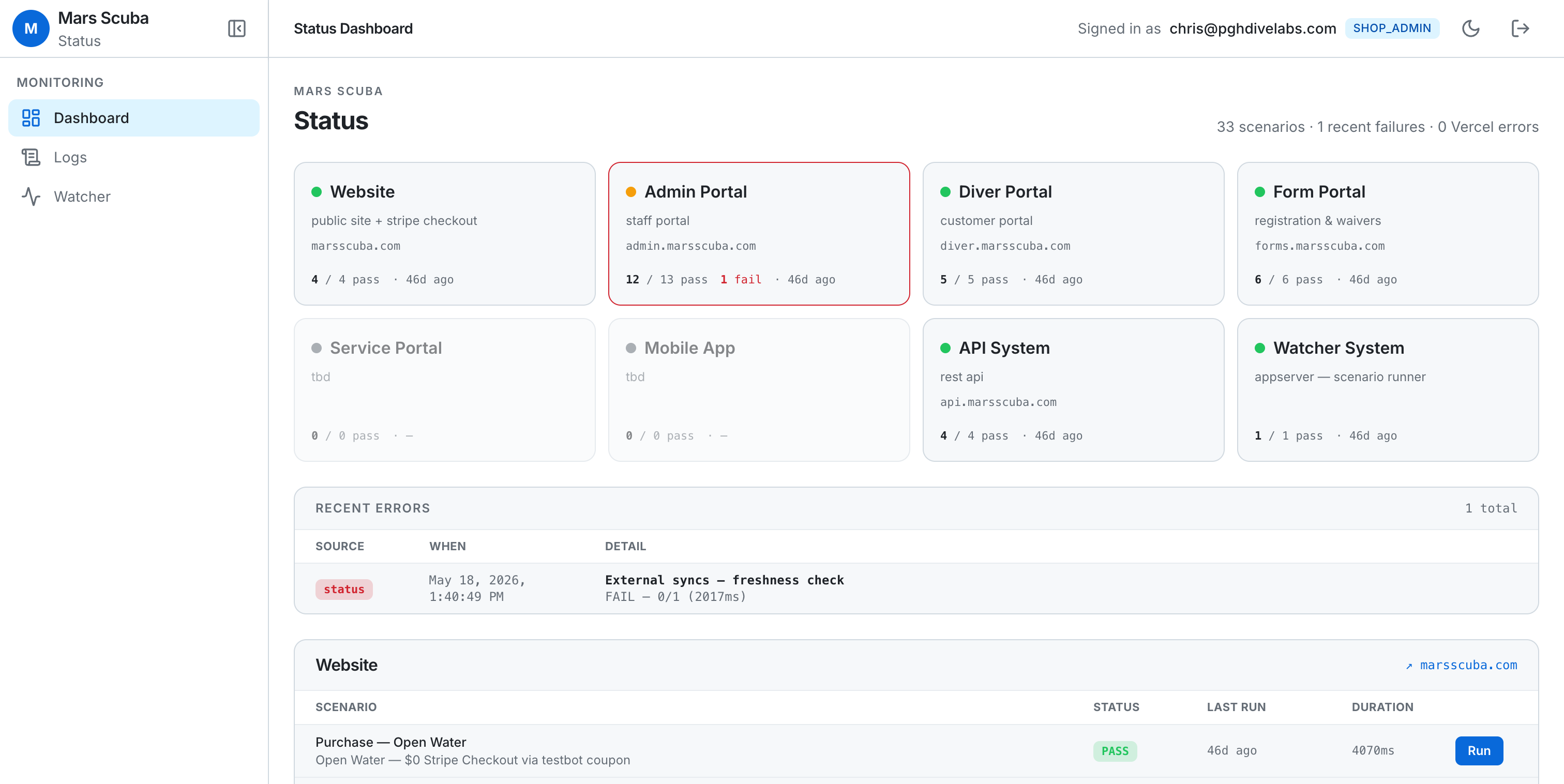
Task: Click the sign out icon
Action: (x=1520, y=28)
